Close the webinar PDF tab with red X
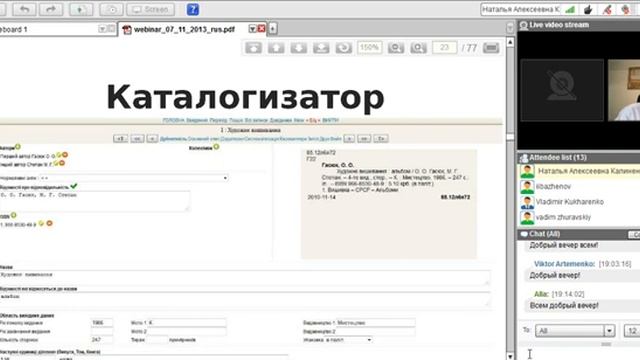640x360 pixels. (x=261, y=29)
